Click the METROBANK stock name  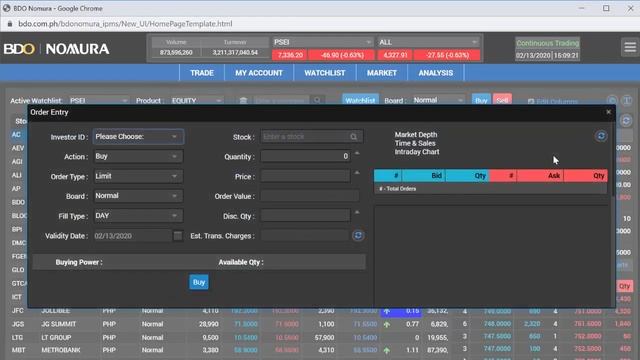pyautogui.click(x=61, y=350)
